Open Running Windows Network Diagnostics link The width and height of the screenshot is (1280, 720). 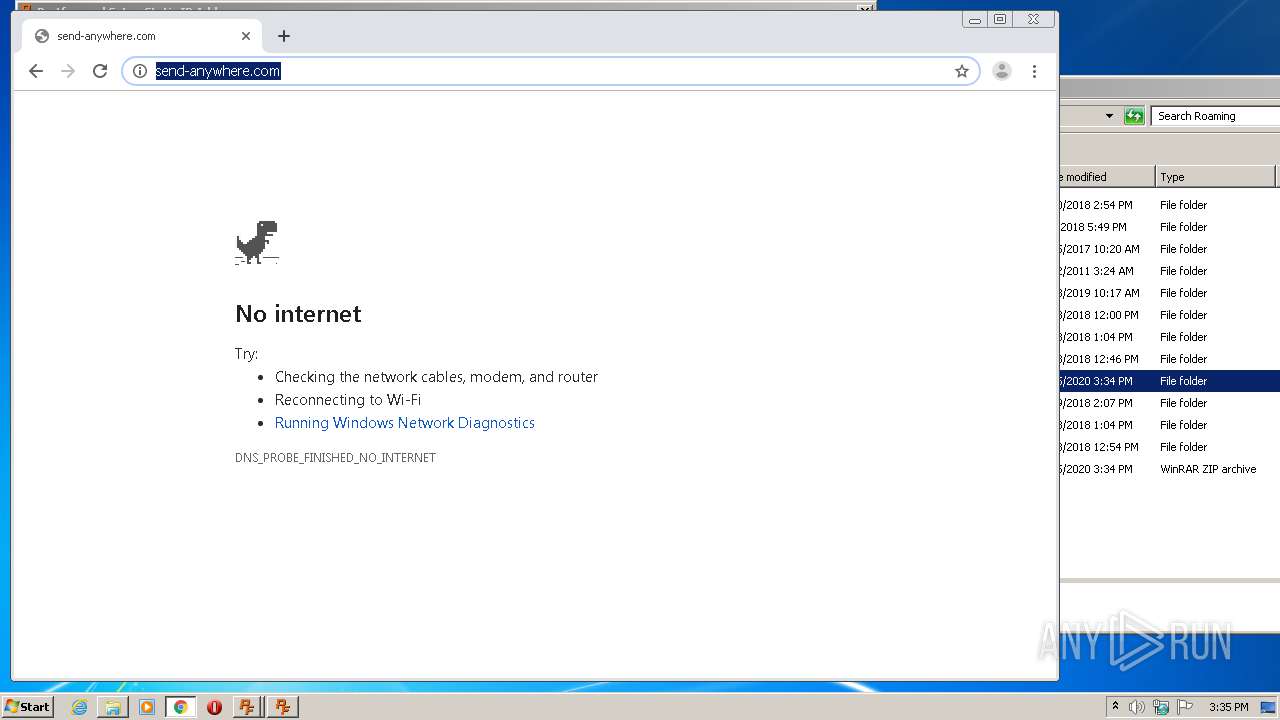pyautogui.click(x=405, y=423)
